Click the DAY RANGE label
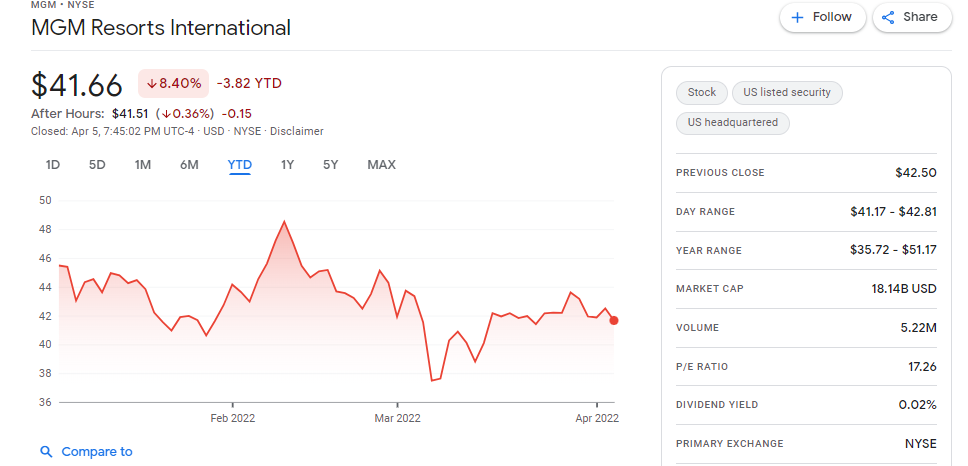The image size is (968, 466). pos(706,212)
